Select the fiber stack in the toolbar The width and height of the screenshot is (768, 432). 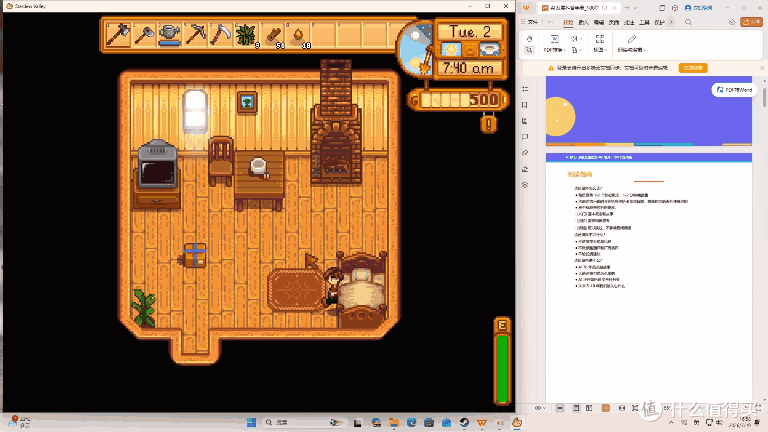246,35
